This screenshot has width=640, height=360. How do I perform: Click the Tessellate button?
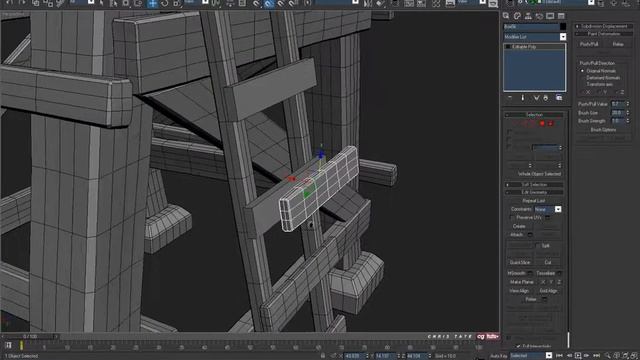pos(546,273)
